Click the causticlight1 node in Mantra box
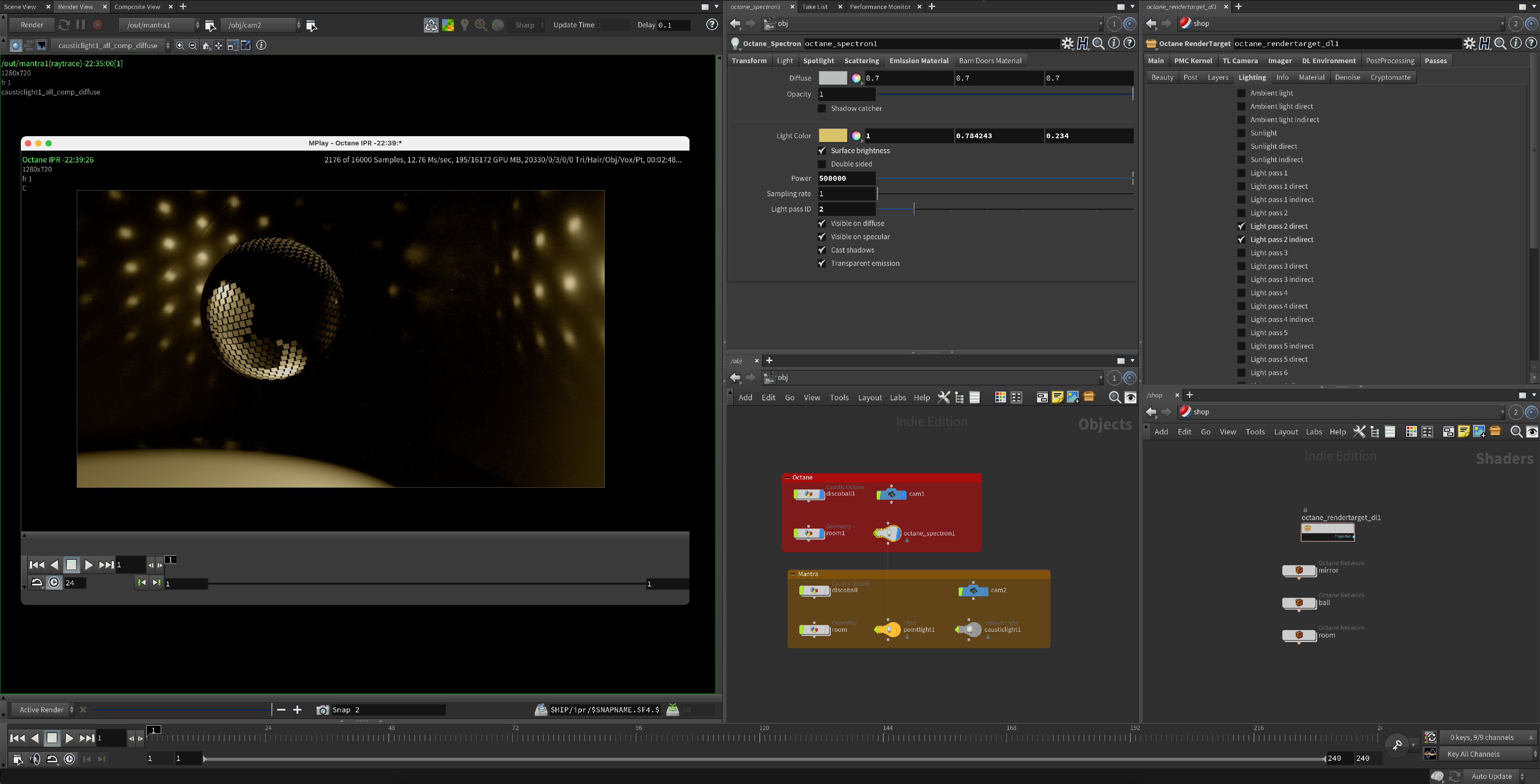Viewport: 1540px width, 784px height. click(x=969, y=629)
